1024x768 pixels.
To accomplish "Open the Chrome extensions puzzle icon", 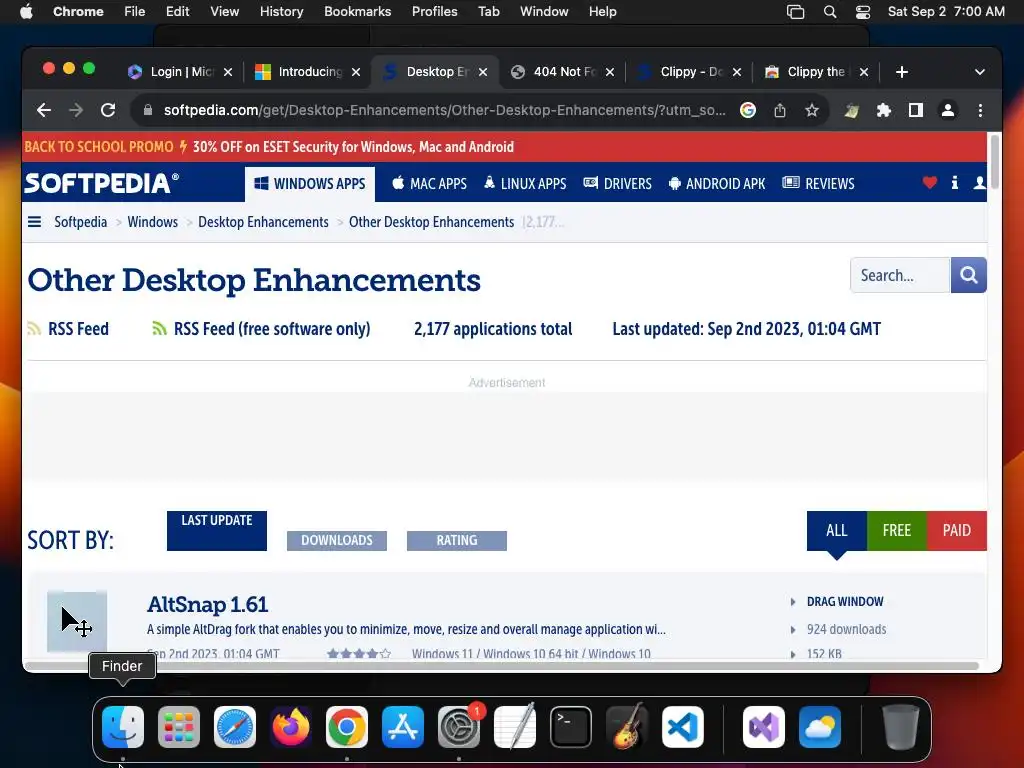I will pyautogui.click(x=884, y=110).
